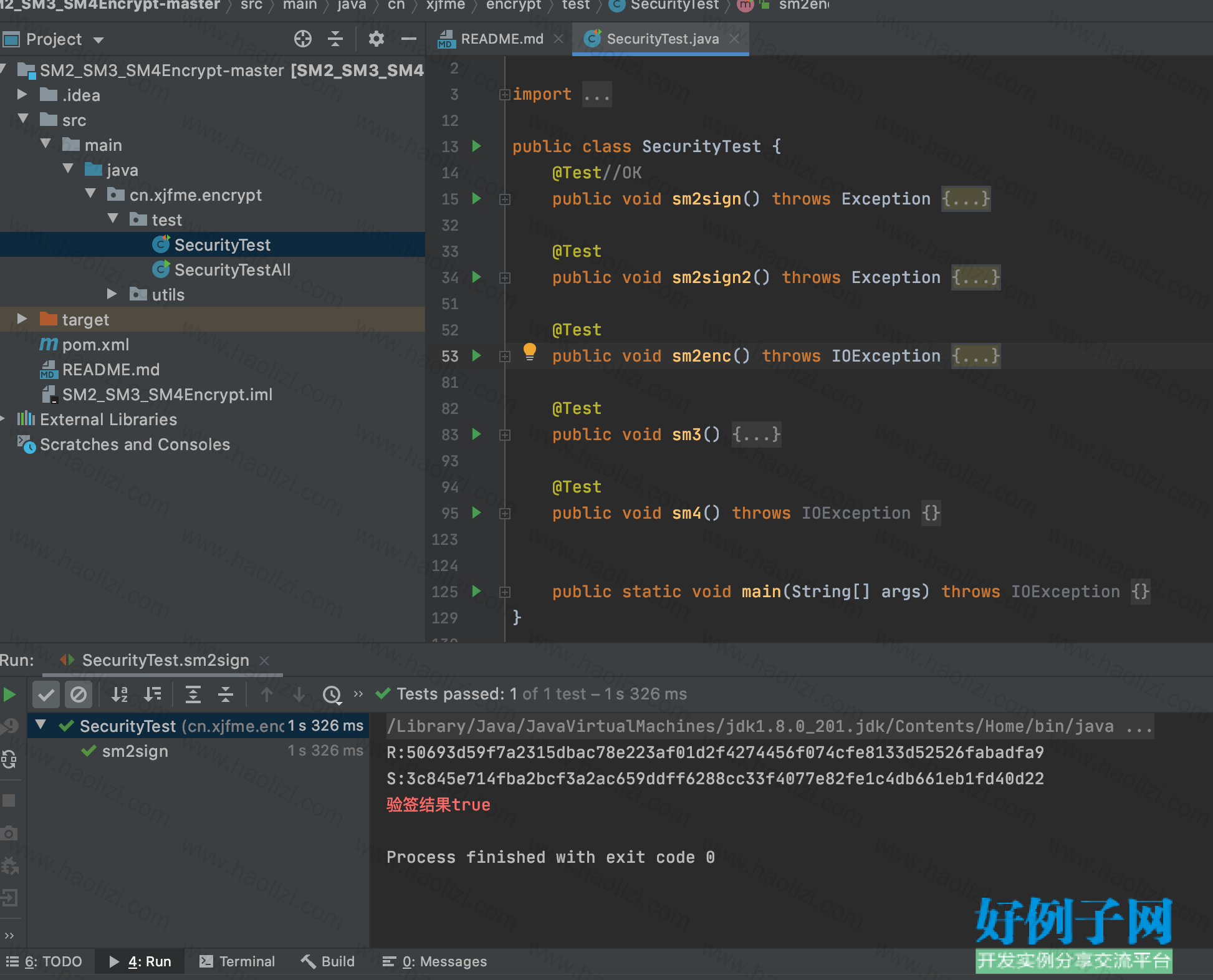Screen dimensions: 1213x980
Task: Click more toolbar actions chevron in Run panel
Action: click(358, 694)
